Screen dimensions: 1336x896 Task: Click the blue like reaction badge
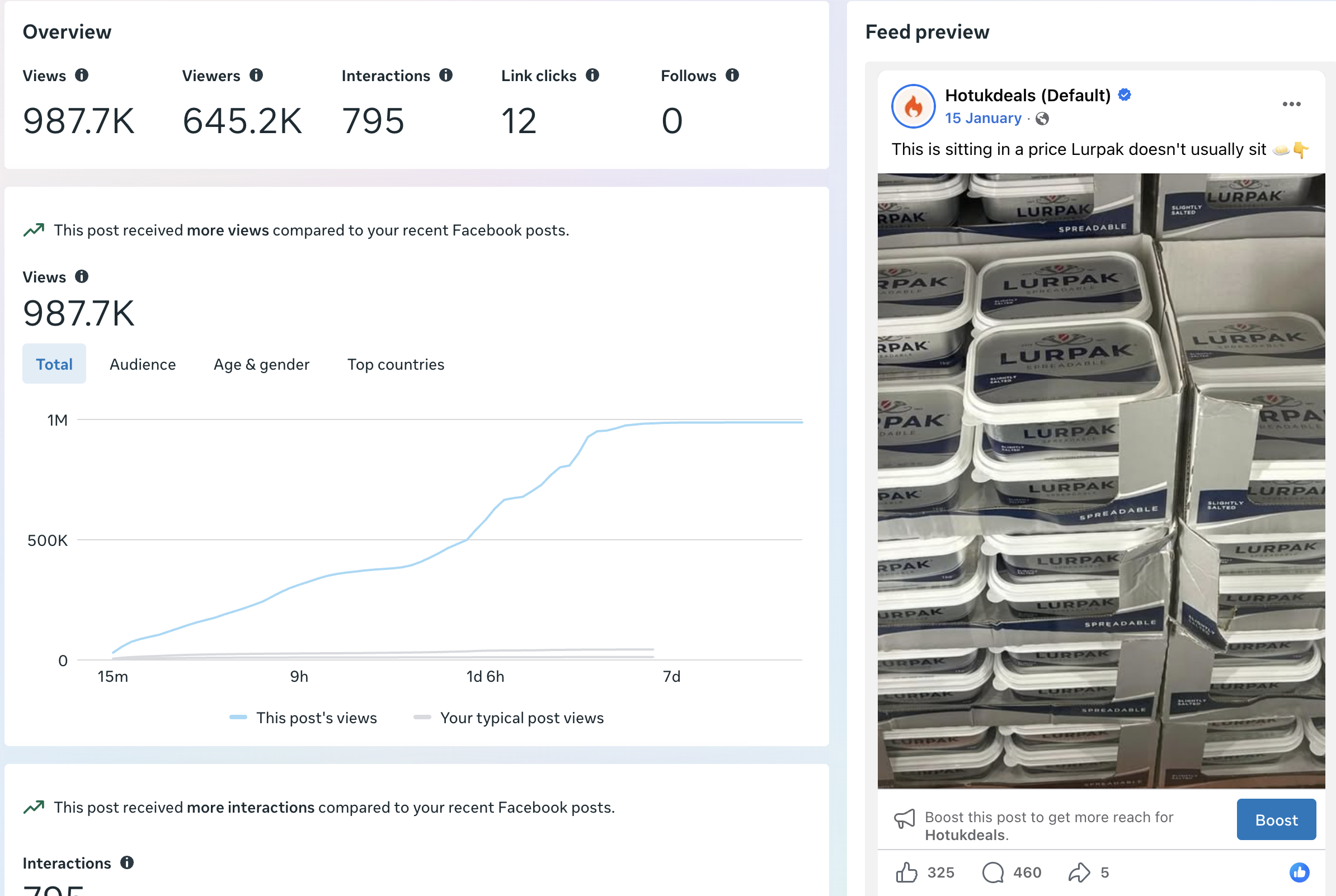(1300, 872)
